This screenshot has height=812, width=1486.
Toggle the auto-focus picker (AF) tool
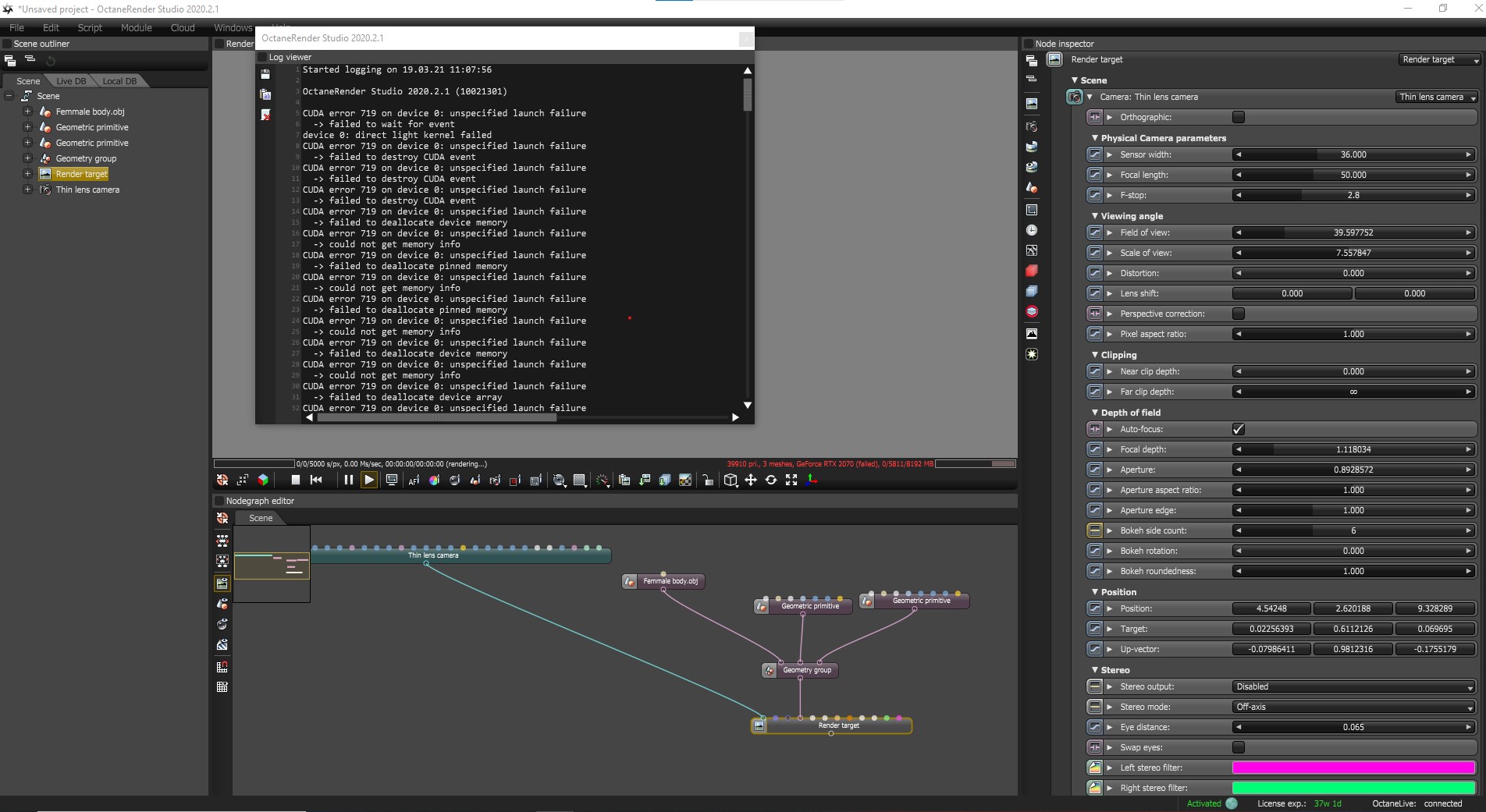[x=414, y=480]
